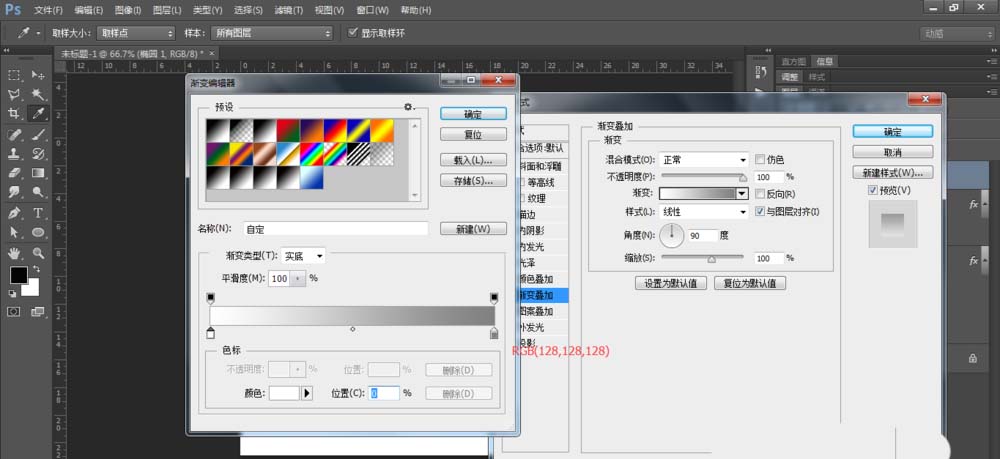Screen dimensions: 1000x459
Task: Click the 设置为默认值 button
Action: coord(671,283)
